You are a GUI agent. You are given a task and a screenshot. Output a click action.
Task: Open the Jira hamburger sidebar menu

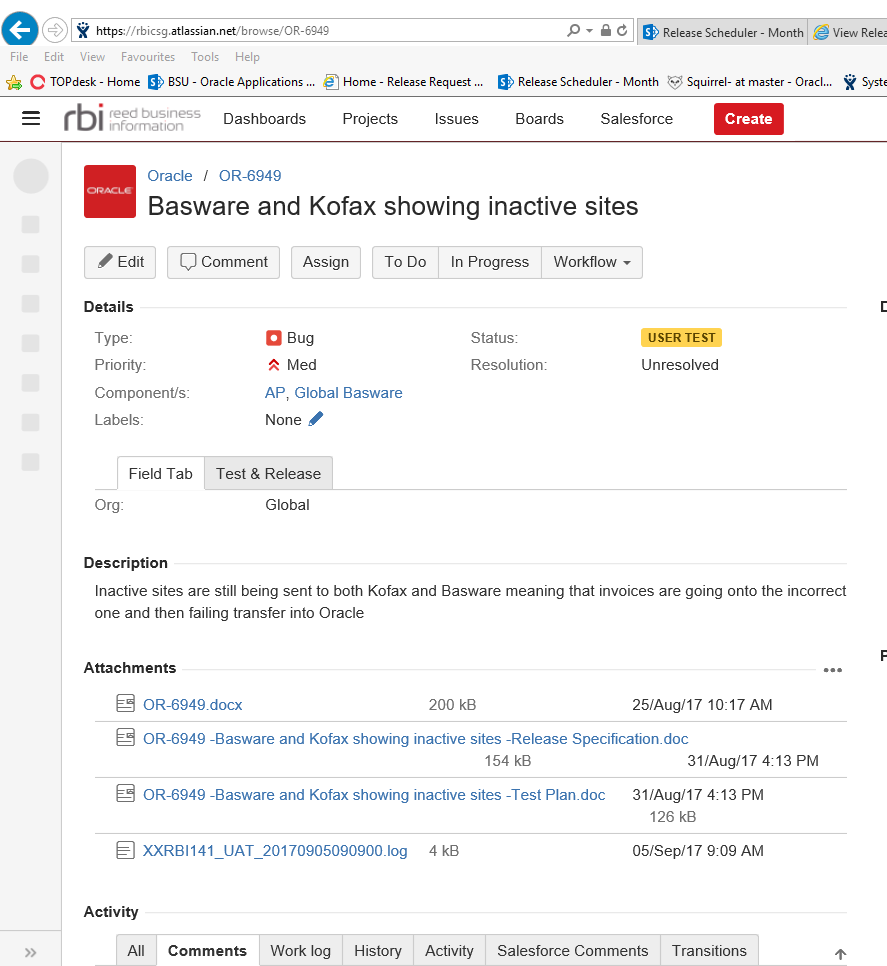(x=31, y=118)
